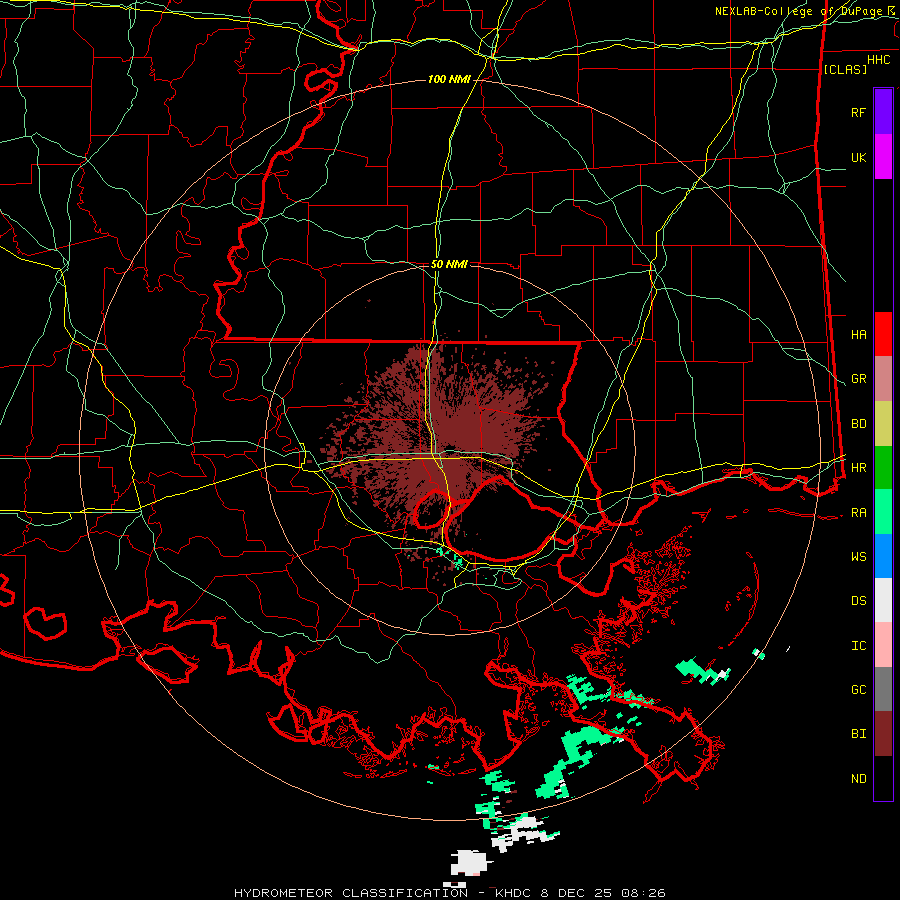This screenshot has height=900, width=900.
Task: Click the ND black legend swatch
Action: click(x=883, y=778)
